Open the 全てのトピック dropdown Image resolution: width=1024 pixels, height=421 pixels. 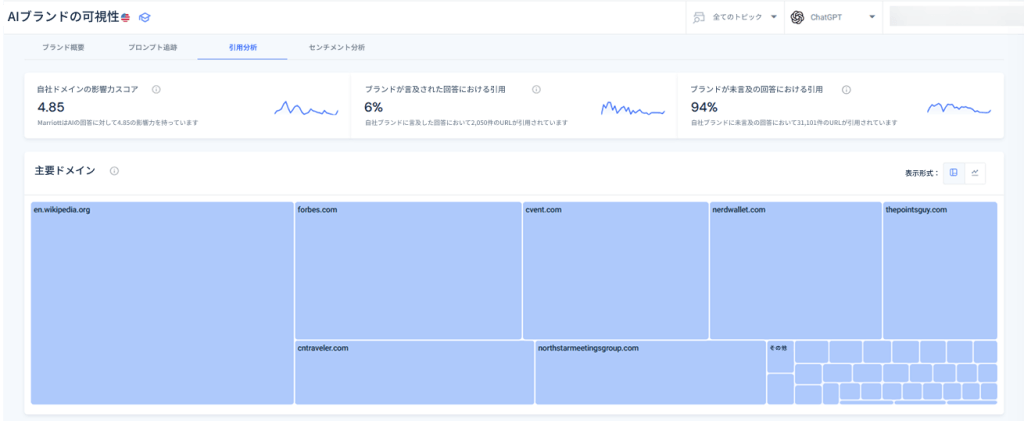point(735,18)
